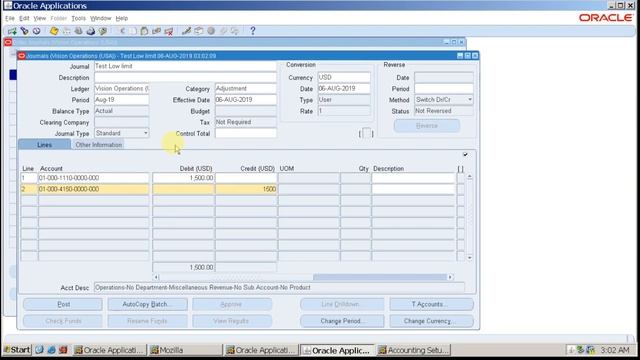Click the Edit Field pencil toolbar icon
Image resolution: width=640 pixels, height=360 pixels.
pos(187,31)
